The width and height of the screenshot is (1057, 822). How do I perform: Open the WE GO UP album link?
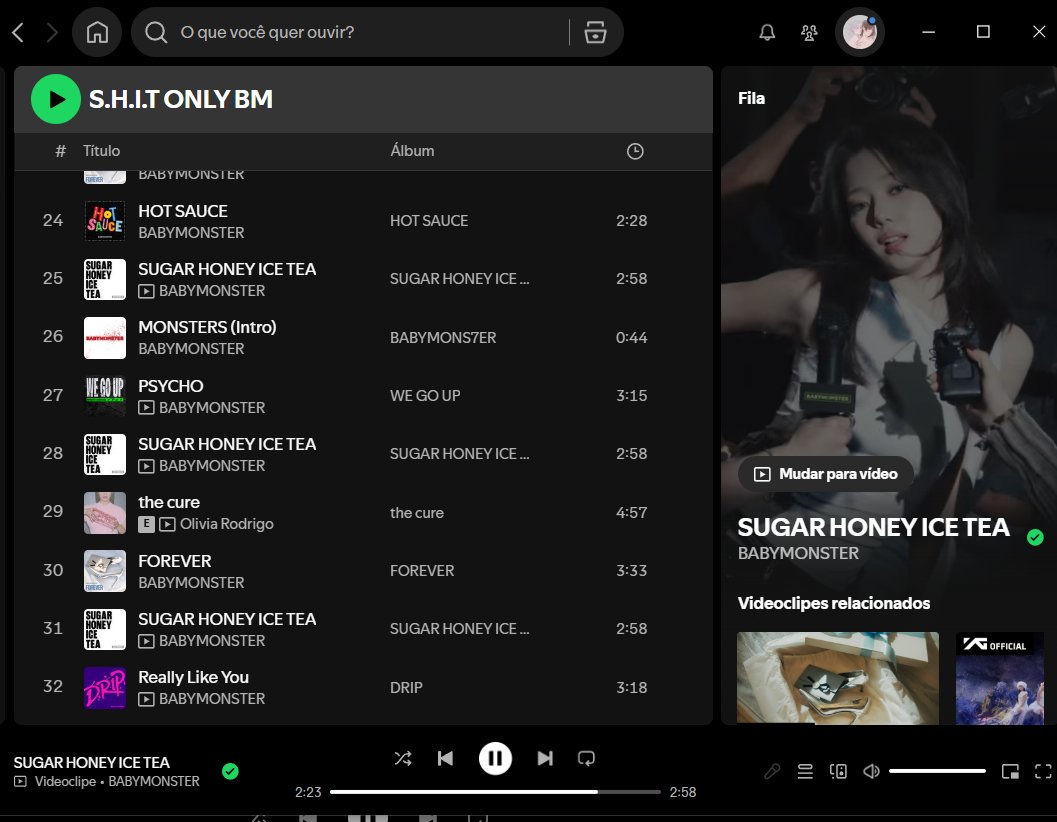(425, 396)
